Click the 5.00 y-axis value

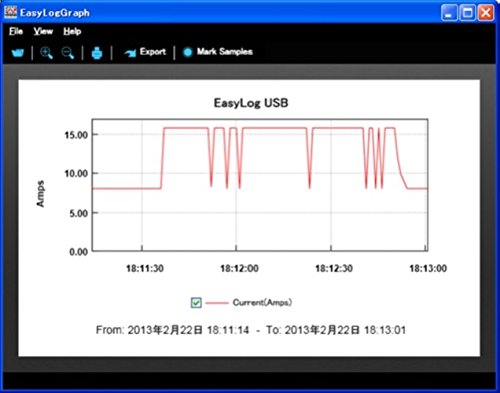point(79,213)
